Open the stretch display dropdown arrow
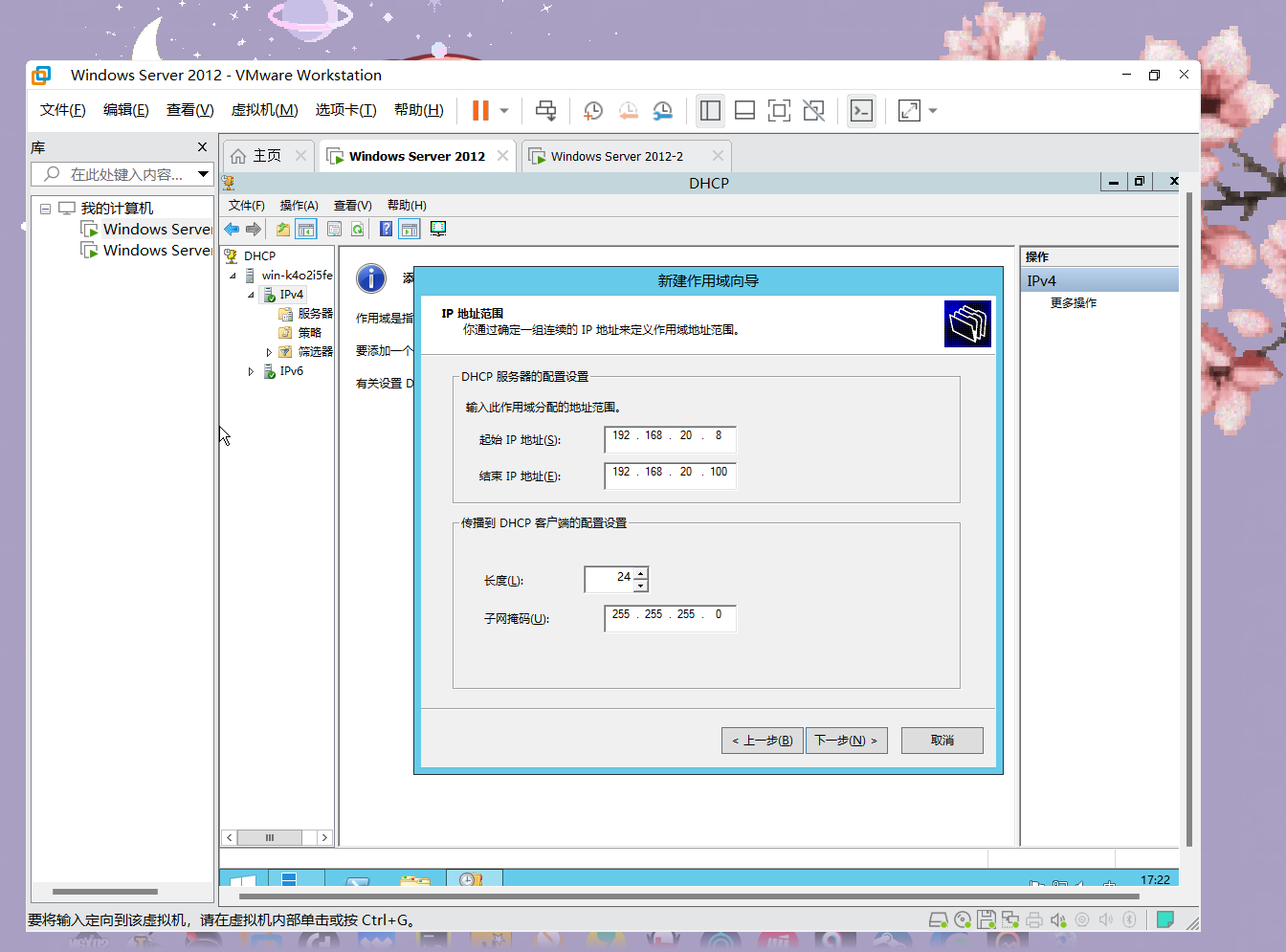This screenshot has height=952, width=1286. point(933,111)
